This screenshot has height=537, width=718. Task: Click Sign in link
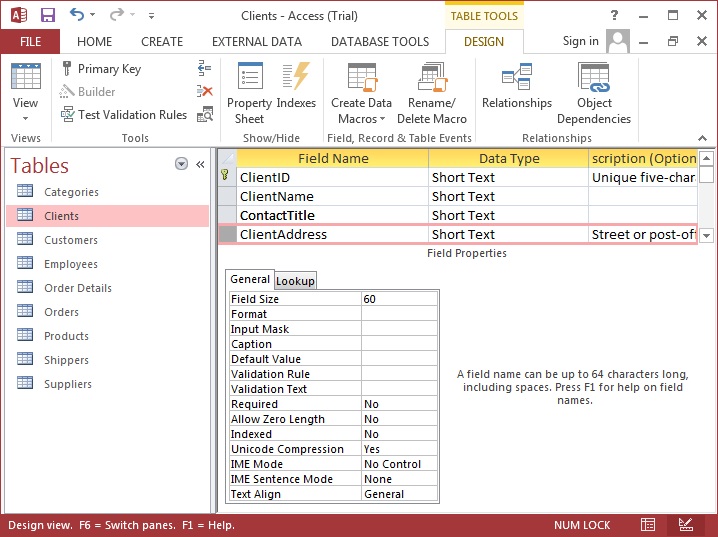click(x=581, y=41)
